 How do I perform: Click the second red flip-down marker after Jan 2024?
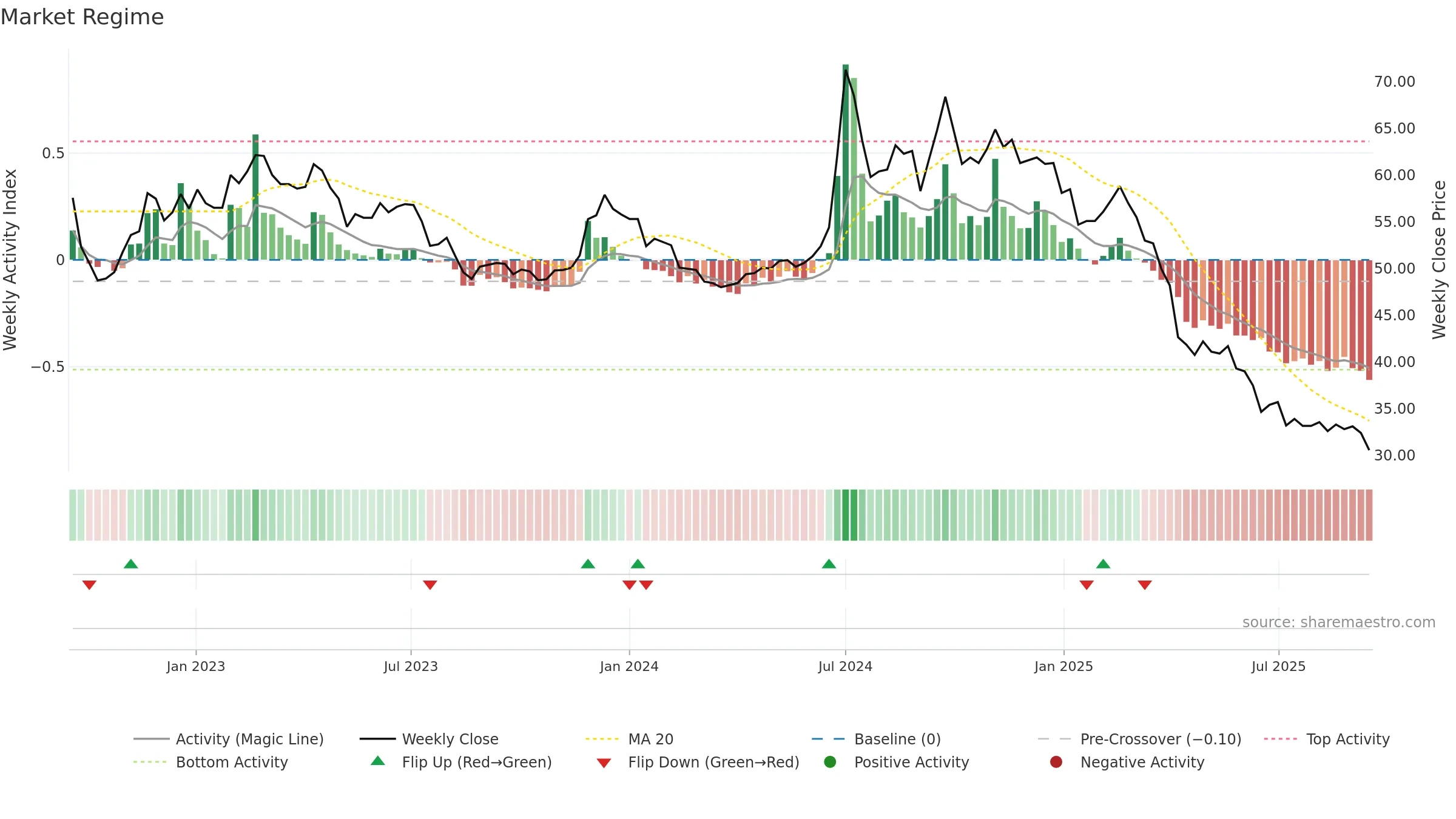(646, 585)
